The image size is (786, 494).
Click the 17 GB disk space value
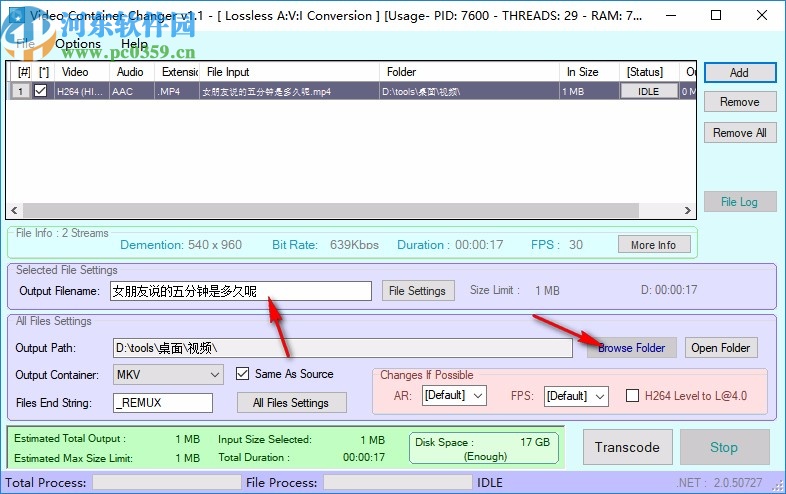point(535,442)
